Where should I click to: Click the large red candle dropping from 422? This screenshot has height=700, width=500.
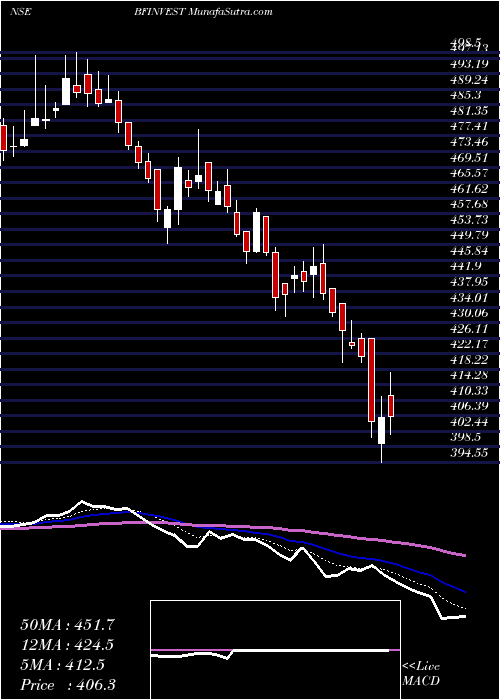click(x=371, y=380)
